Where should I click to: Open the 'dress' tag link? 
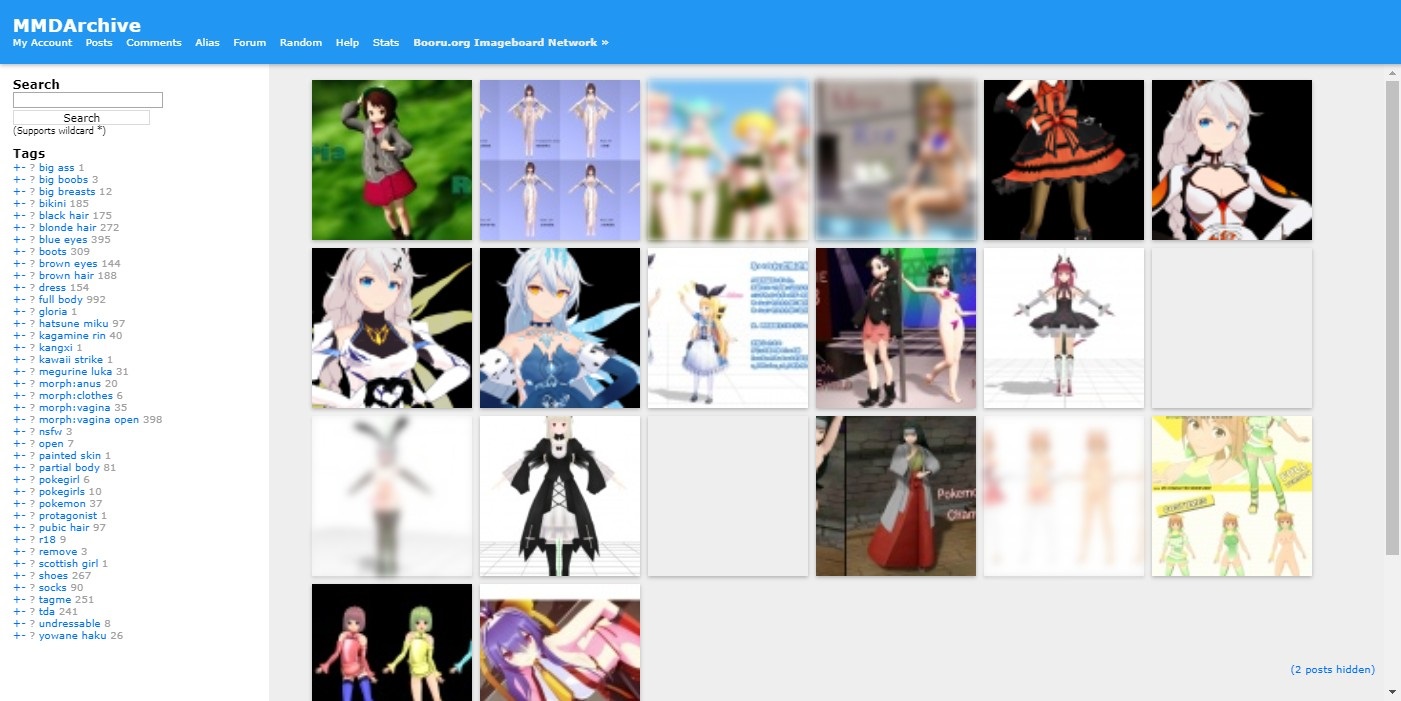click(53, 288)
